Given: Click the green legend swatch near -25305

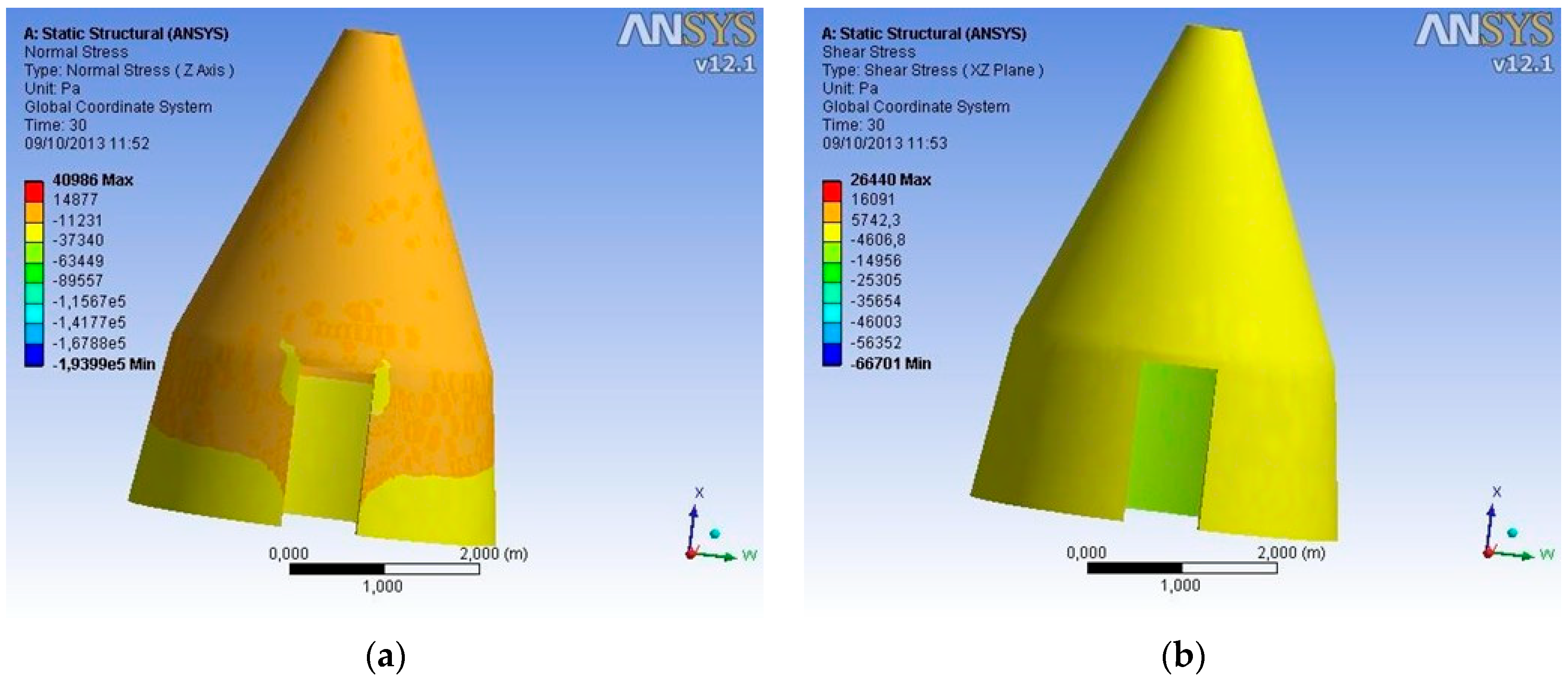Looking at the screenshot, I should click(832, 274).
